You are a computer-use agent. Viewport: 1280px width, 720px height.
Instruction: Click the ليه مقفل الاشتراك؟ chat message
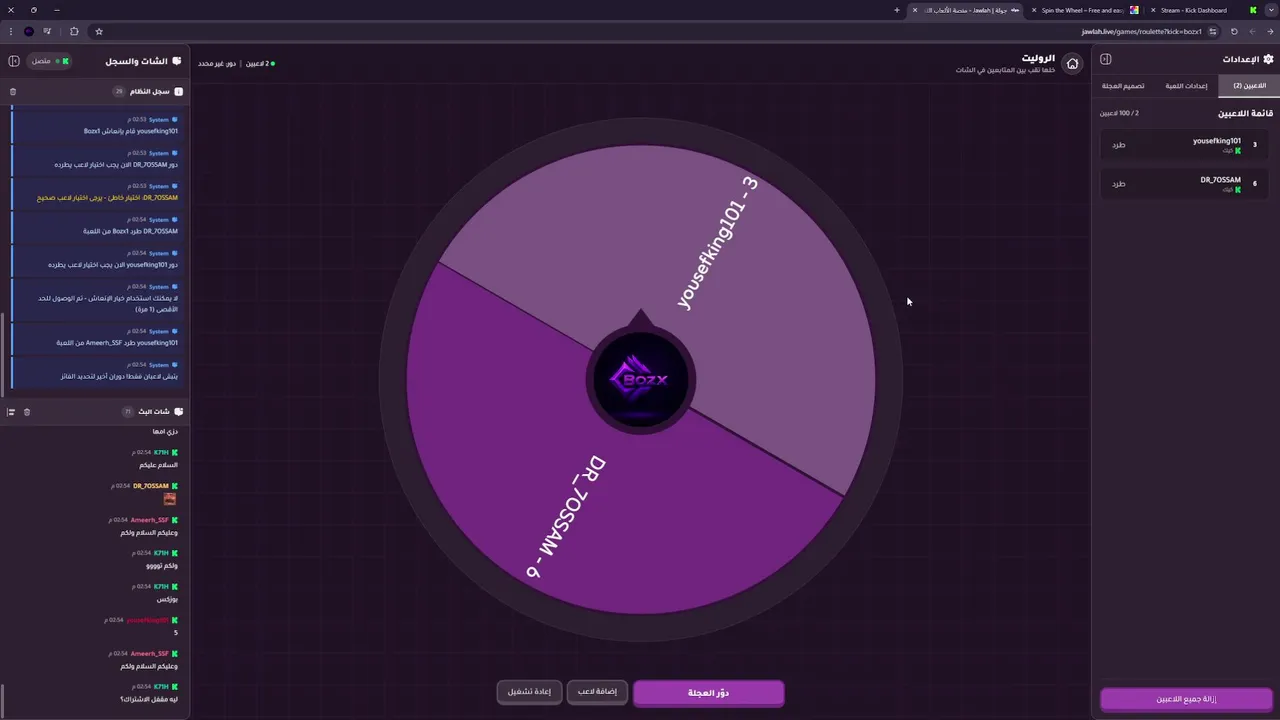coord(148,699)
